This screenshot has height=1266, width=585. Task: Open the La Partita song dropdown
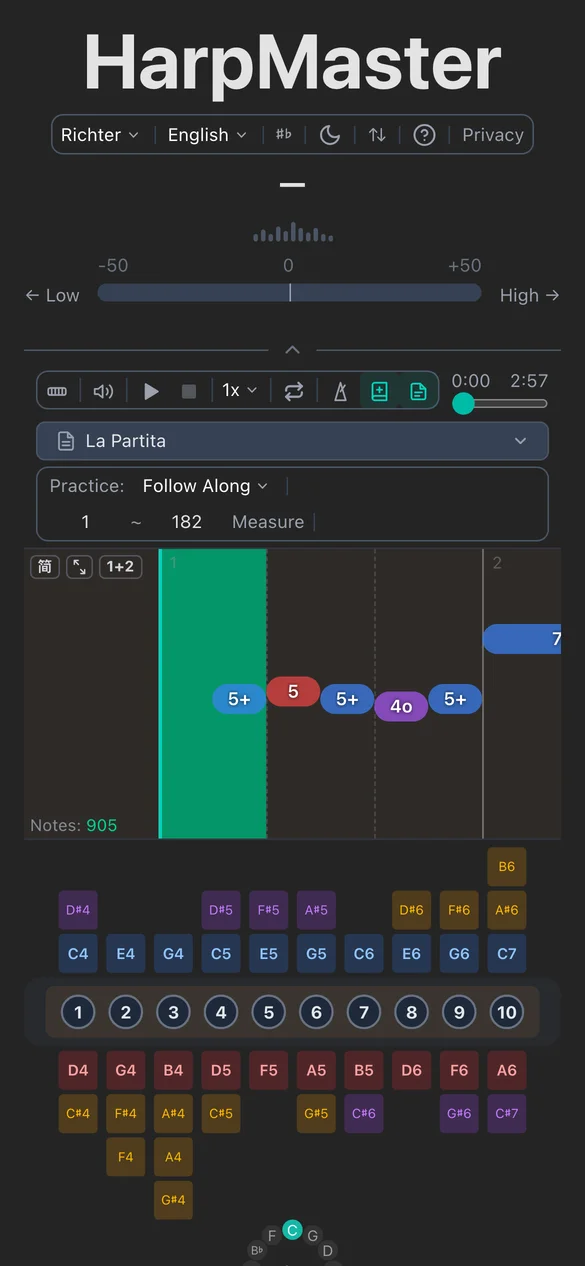point(292,440)
